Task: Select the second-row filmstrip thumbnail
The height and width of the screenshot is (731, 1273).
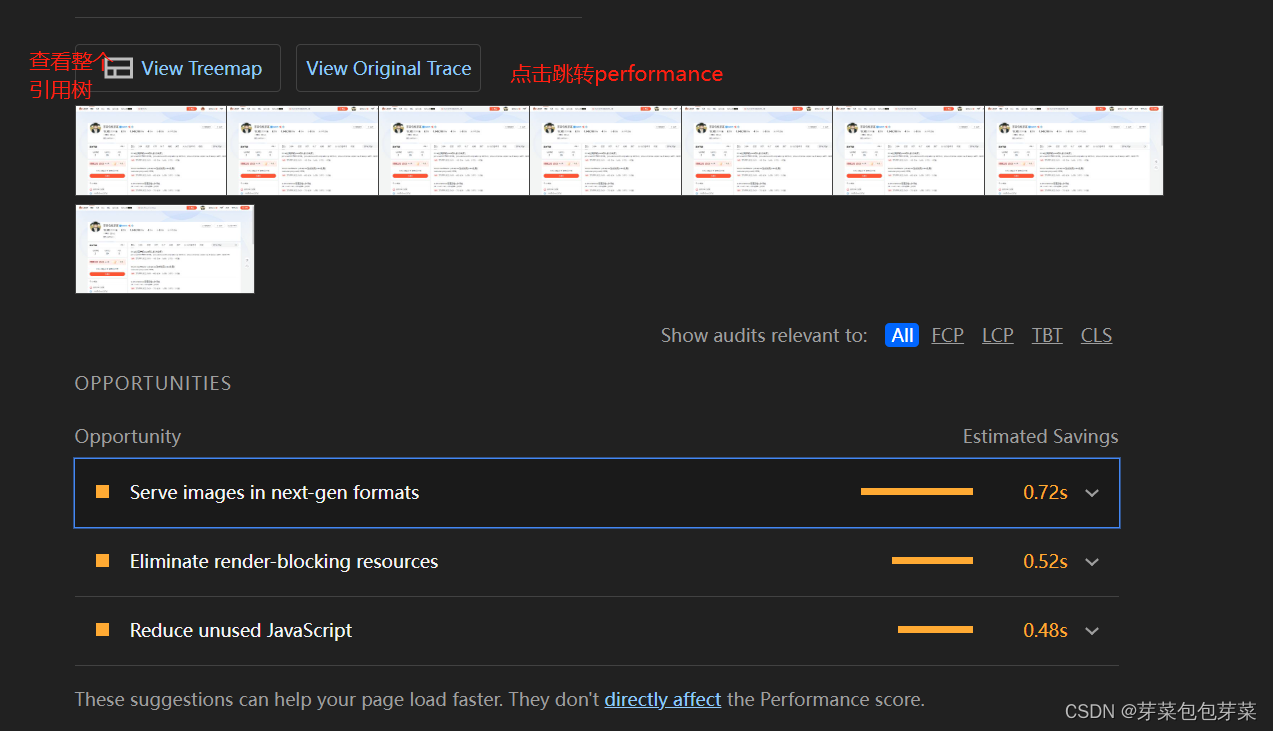Action: (x=165, y=249)
